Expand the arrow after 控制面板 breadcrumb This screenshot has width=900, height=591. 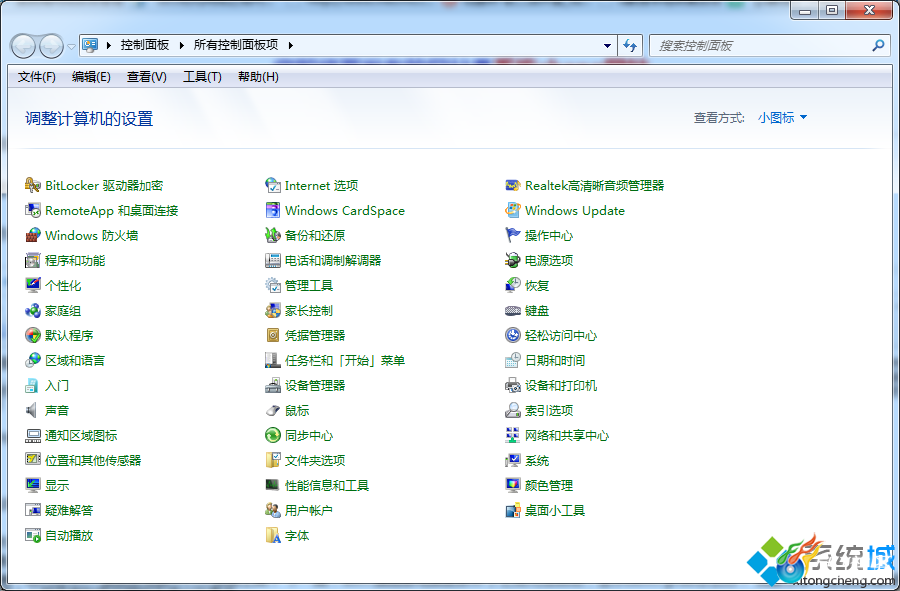181,45
